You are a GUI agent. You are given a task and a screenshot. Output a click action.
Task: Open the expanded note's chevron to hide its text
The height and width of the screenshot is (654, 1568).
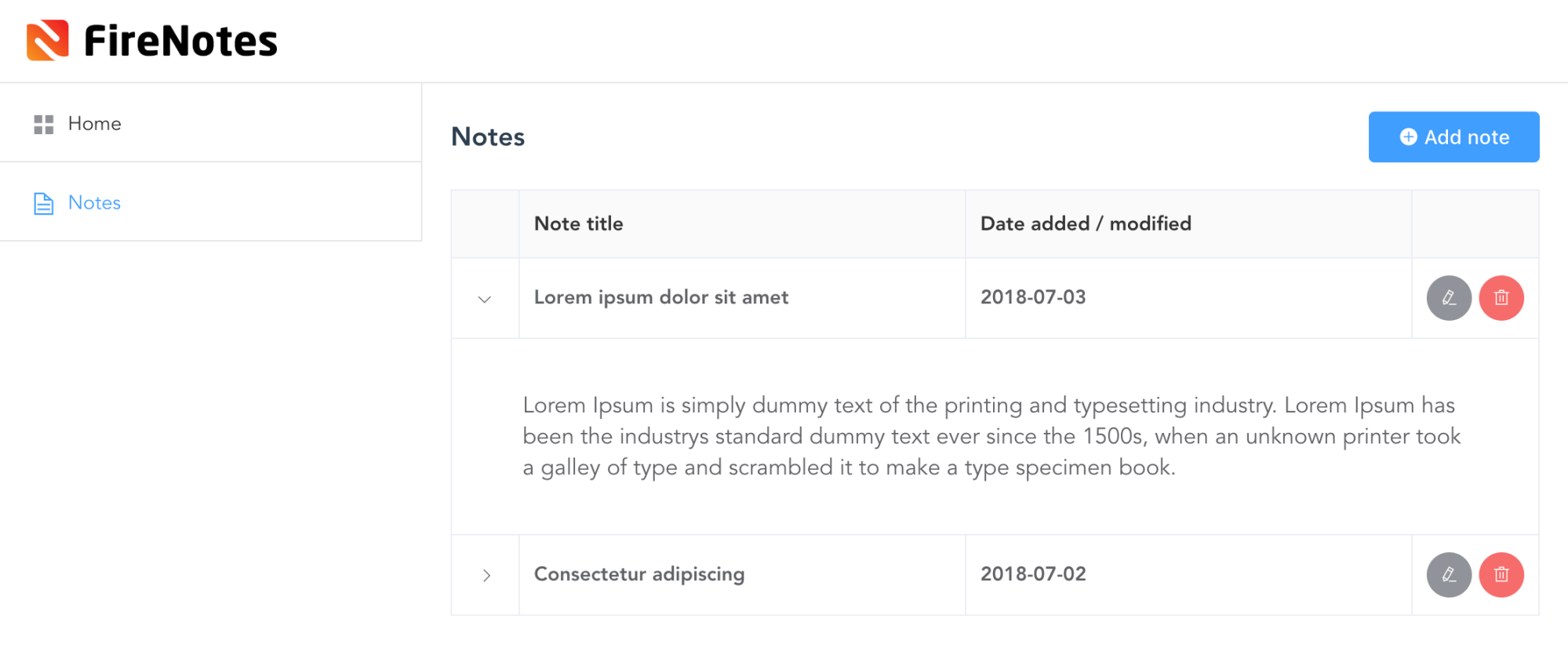point(484,298)
